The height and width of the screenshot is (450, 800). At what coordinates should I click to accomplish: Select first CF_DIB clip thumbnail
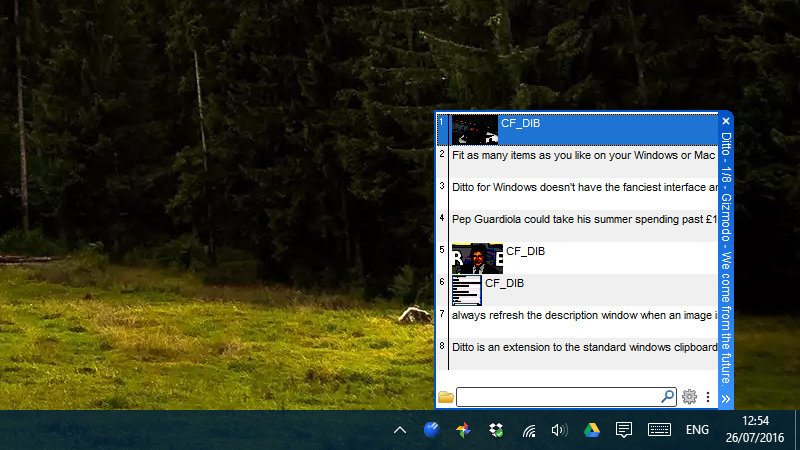tap(474, 130)
